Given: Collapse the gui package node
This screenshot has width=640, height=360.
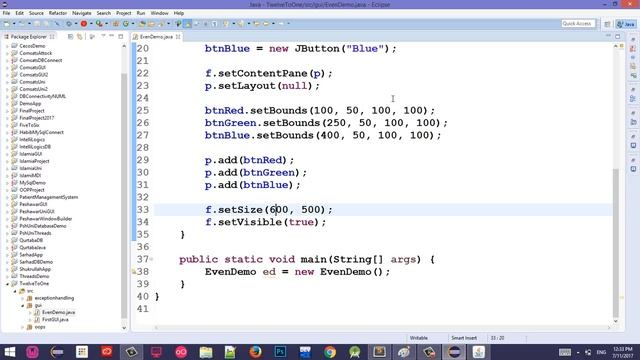Looking at the screenshot, I should click(x=23, y=305).
